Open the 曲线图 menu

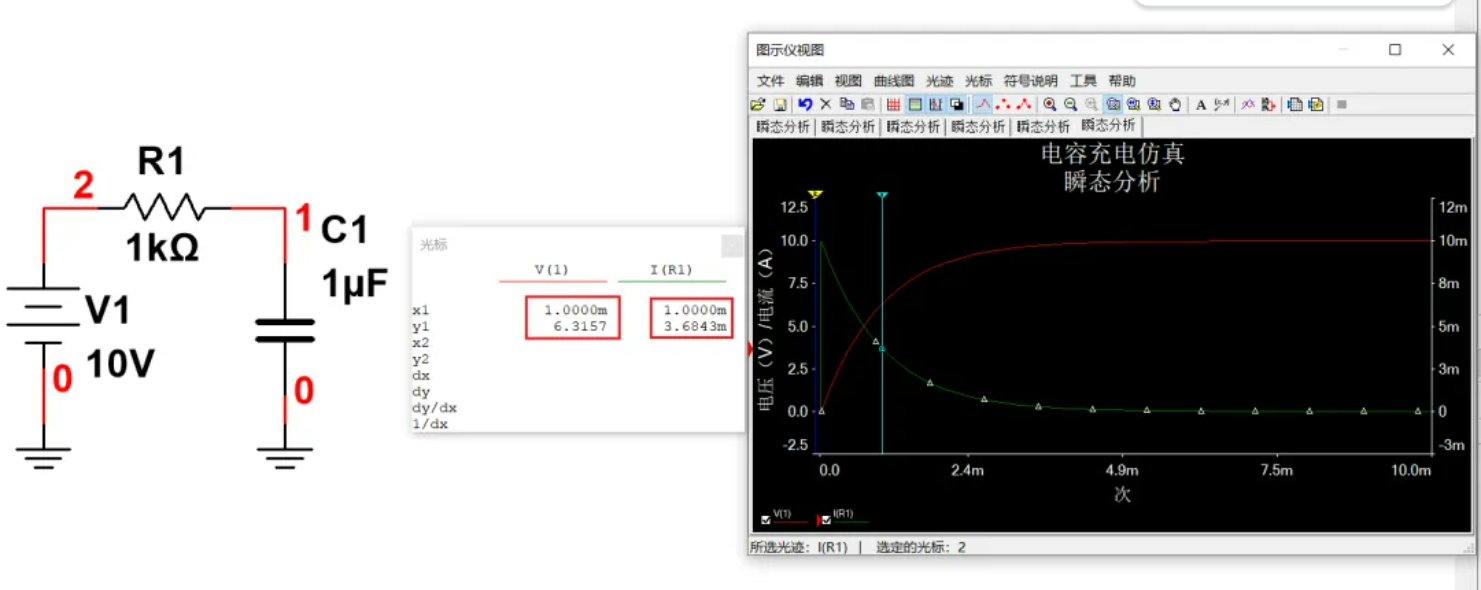click(x=893, y=81)
